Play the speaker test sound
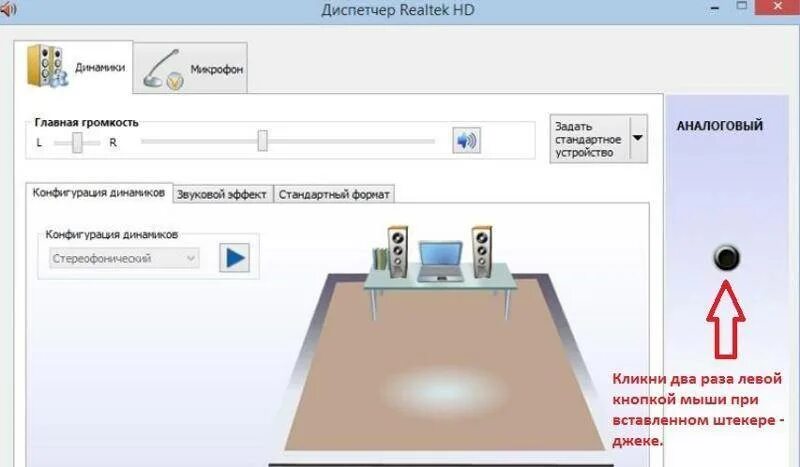The height and width of the screenshot is (467, 800). [234, 258]
